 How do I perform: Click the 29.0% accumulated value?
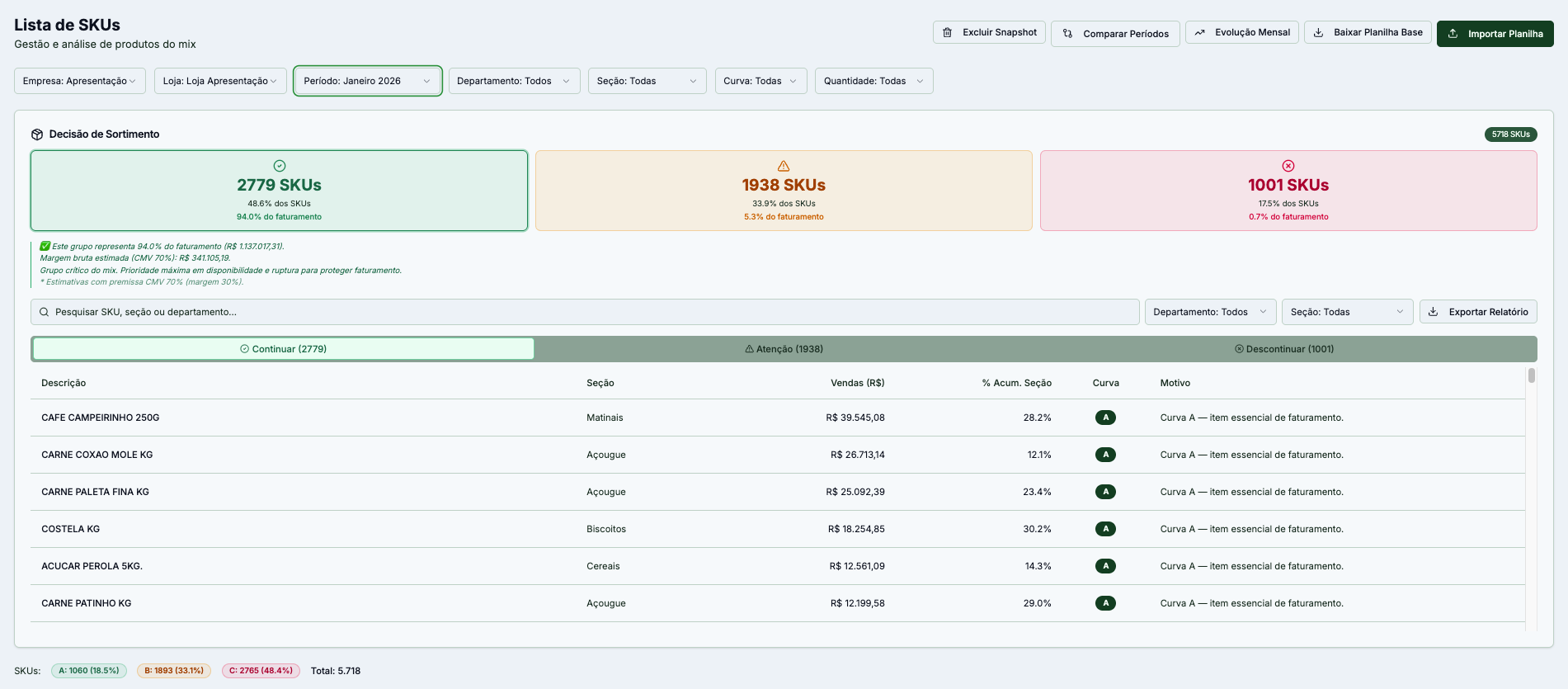tap(1038, 603)
